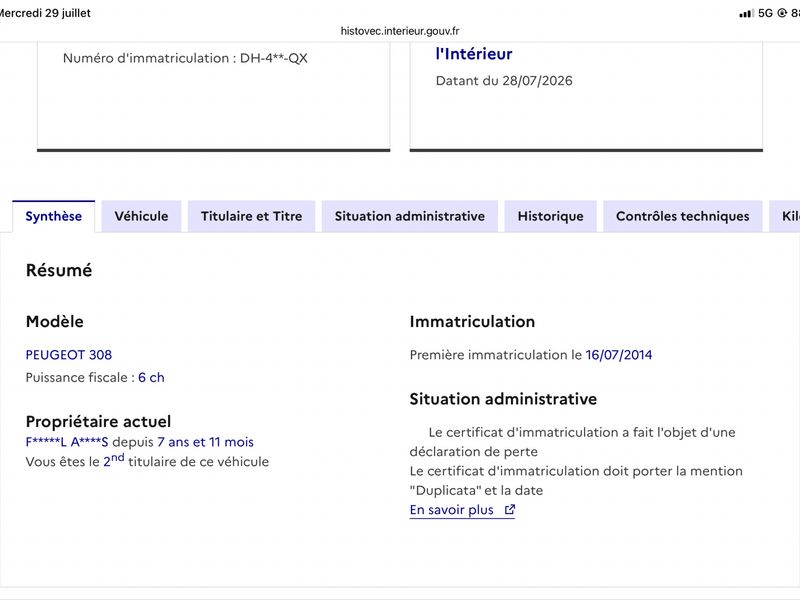Tap the histovec.interieur.gouv.fr address bar

(400, 31)
